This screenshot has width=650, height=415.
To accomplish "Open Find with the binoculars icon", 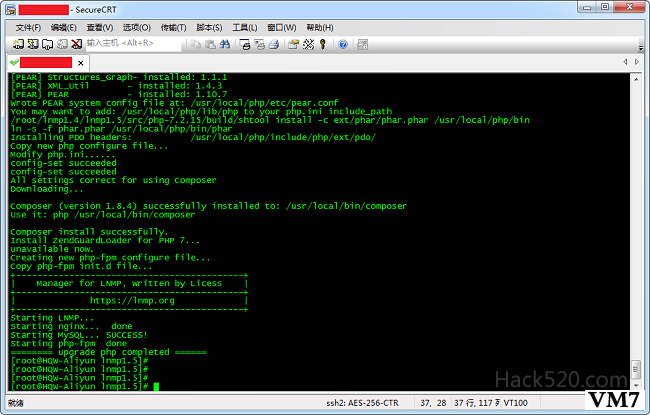I will pyautogui.click(x=225, y=44).
